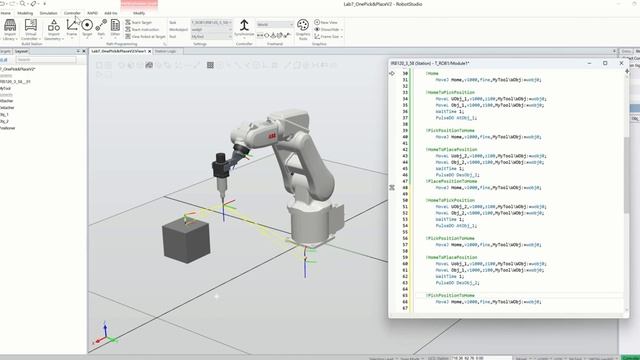Viewport: 640px width, 360px height.
Task: Select Obj_2 in the layout tree
Action: tap(4, 121)
